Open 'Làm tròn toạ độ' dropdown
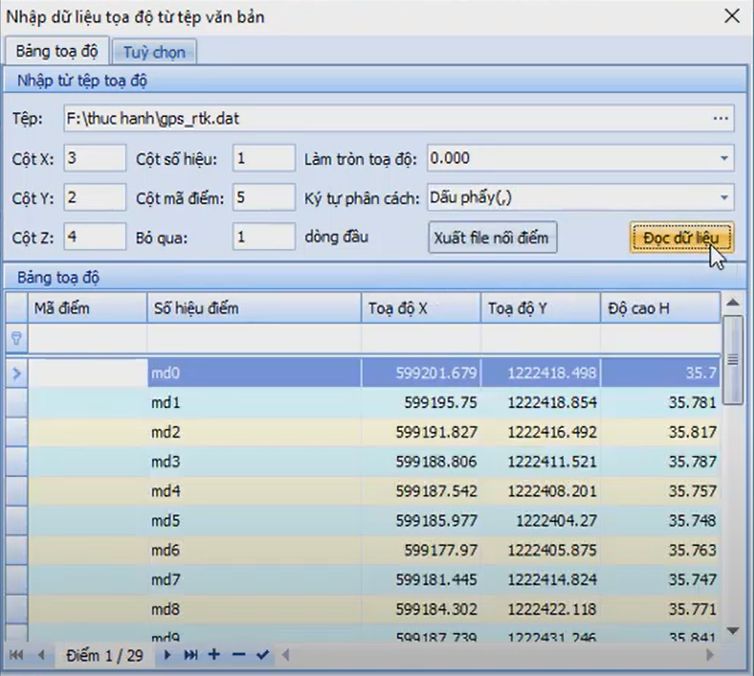 coord(723,158)
